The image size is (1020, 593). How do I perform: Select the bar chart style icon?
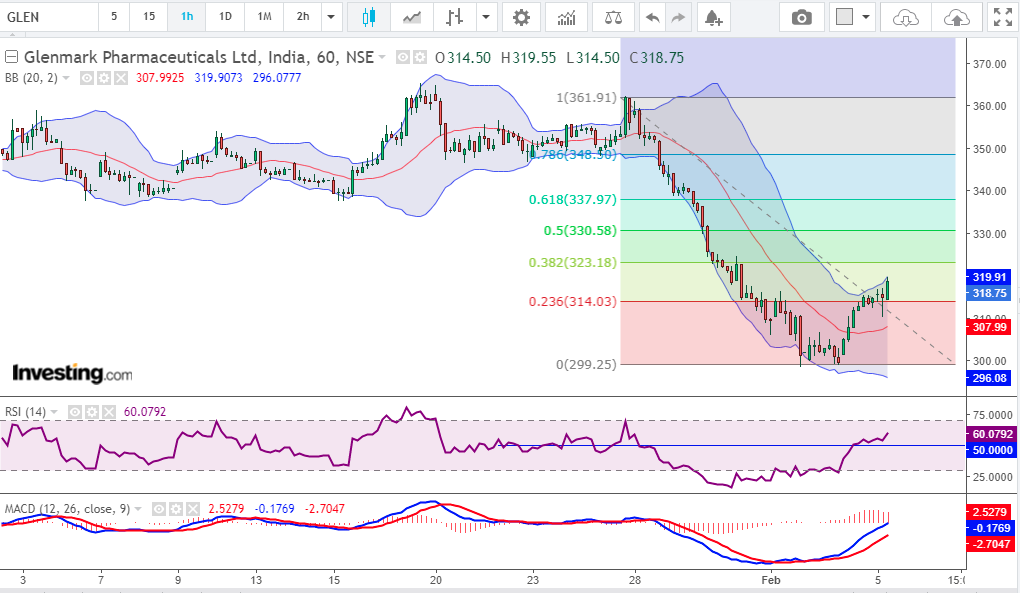coord(454,17)
